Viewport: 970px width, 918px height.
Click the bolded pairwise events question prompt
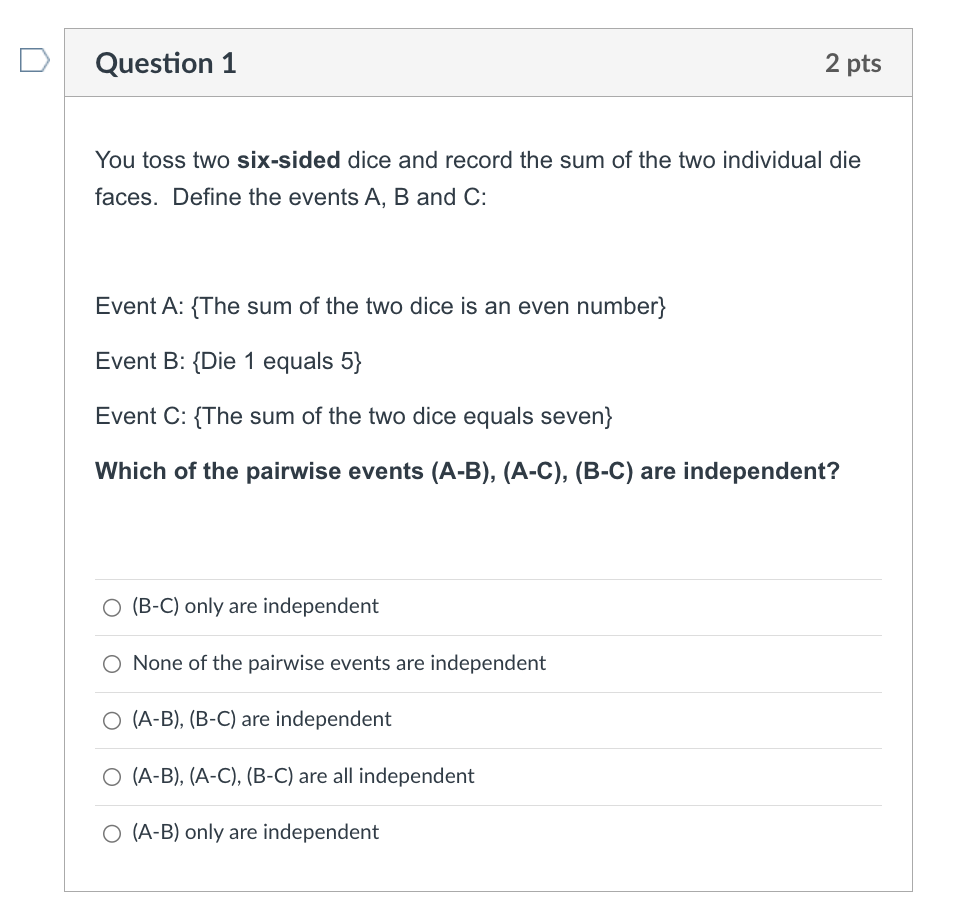(467, 471)
